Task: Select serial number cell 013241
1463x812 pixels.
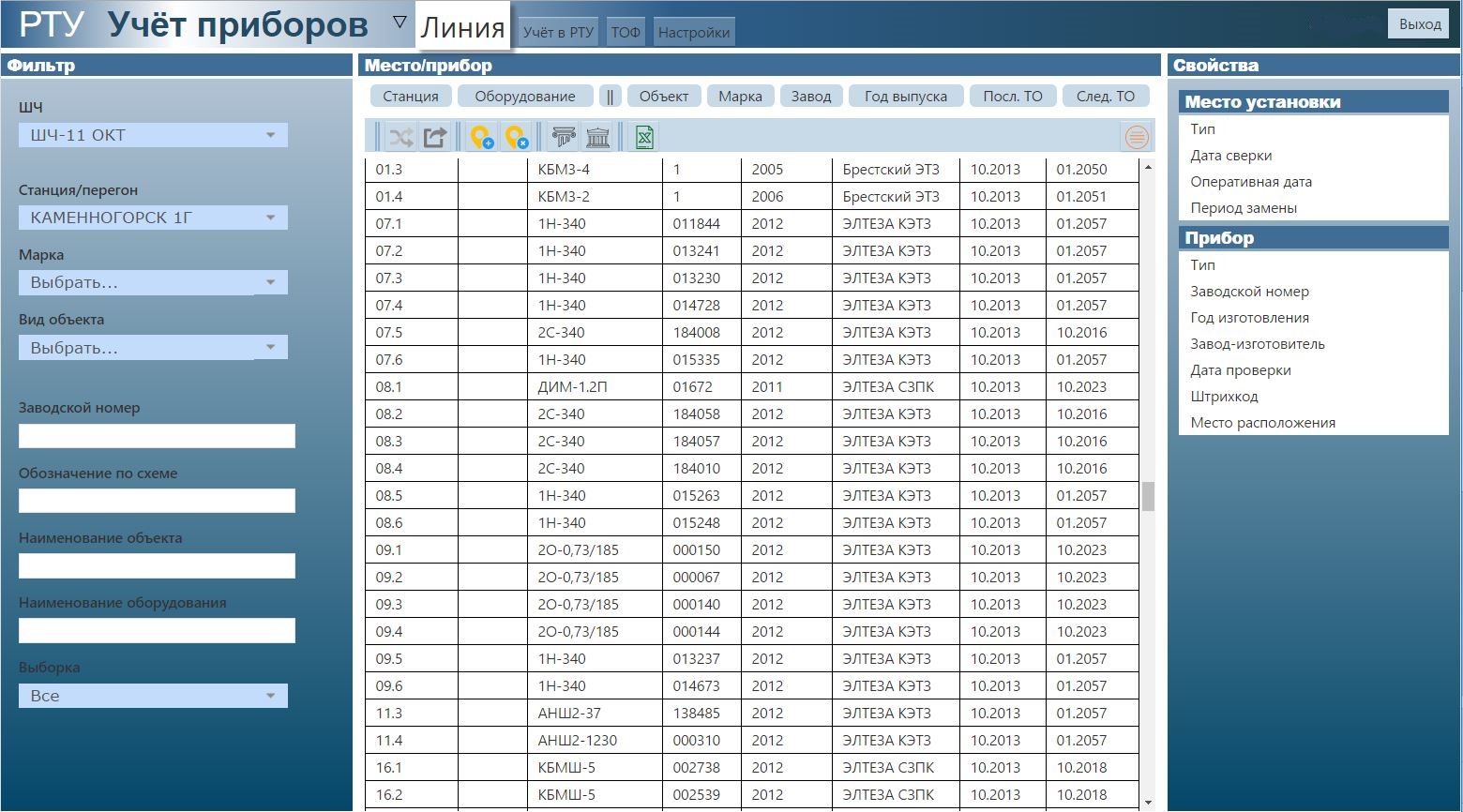Action: point(701,251)
